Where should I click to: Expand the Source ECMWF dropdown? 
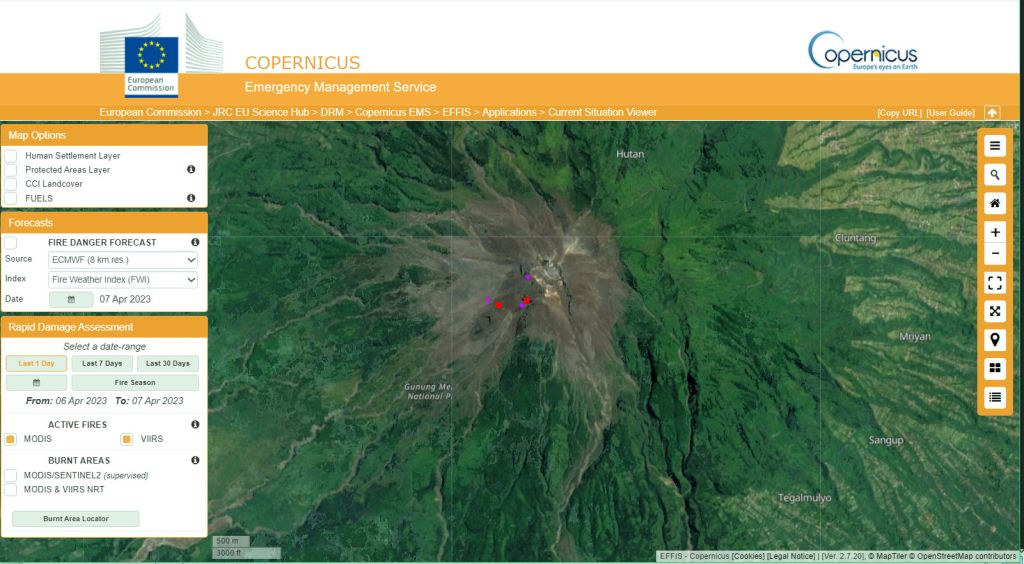pyautogui.click(x=123, y=260)
